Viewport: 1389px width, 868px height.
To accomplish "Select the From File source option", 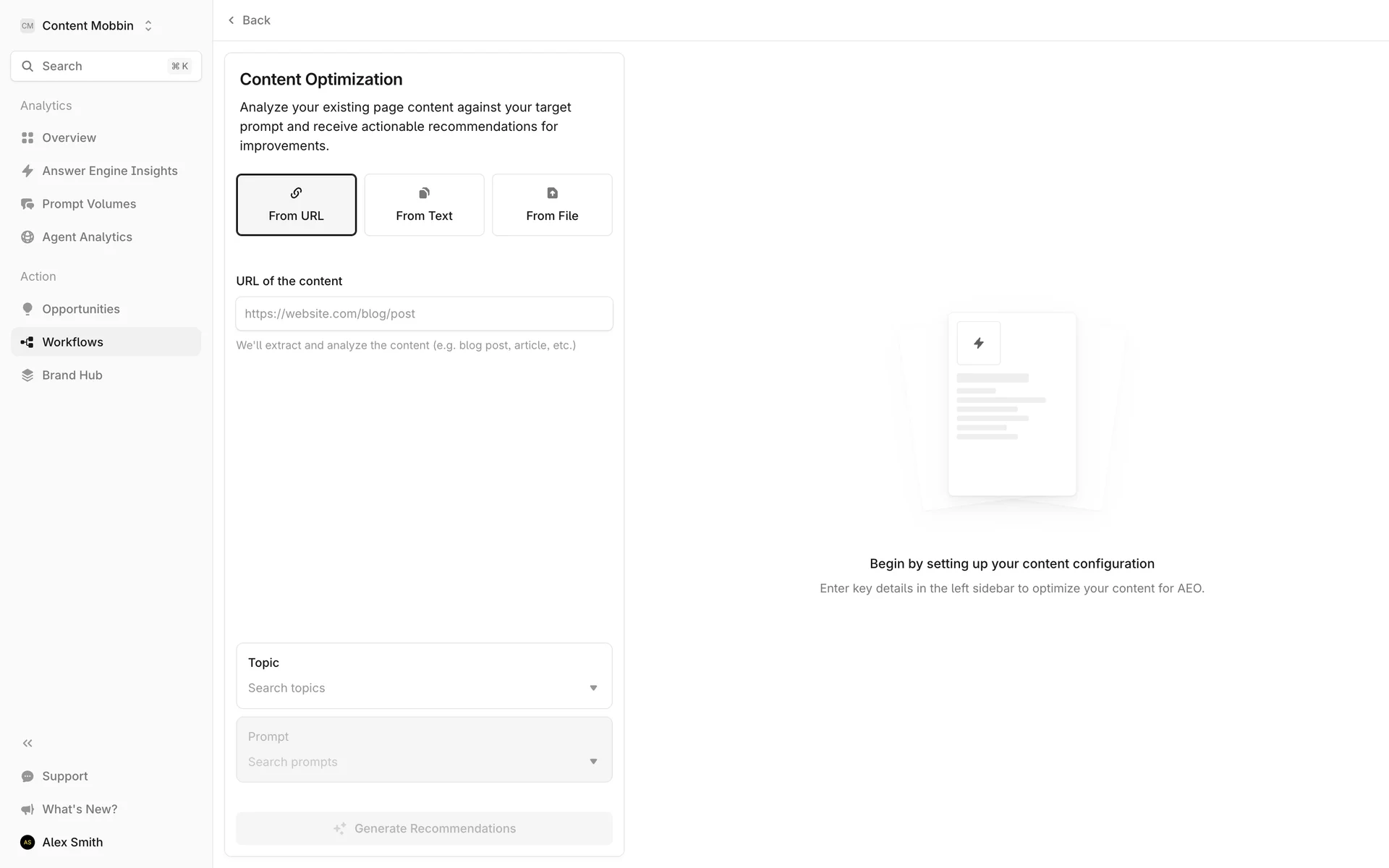I will tap(552, 205).
